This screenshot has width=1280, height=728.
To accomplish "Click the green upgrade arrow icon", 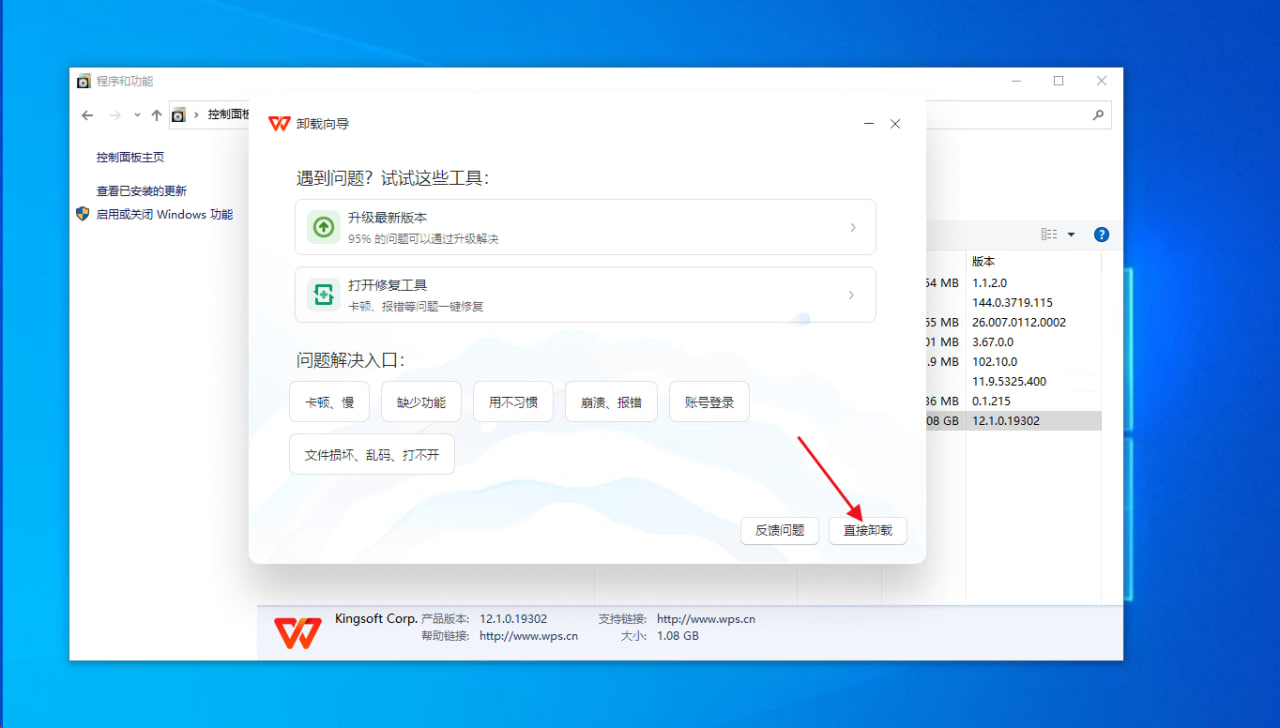I will click(x=323, y=227).
